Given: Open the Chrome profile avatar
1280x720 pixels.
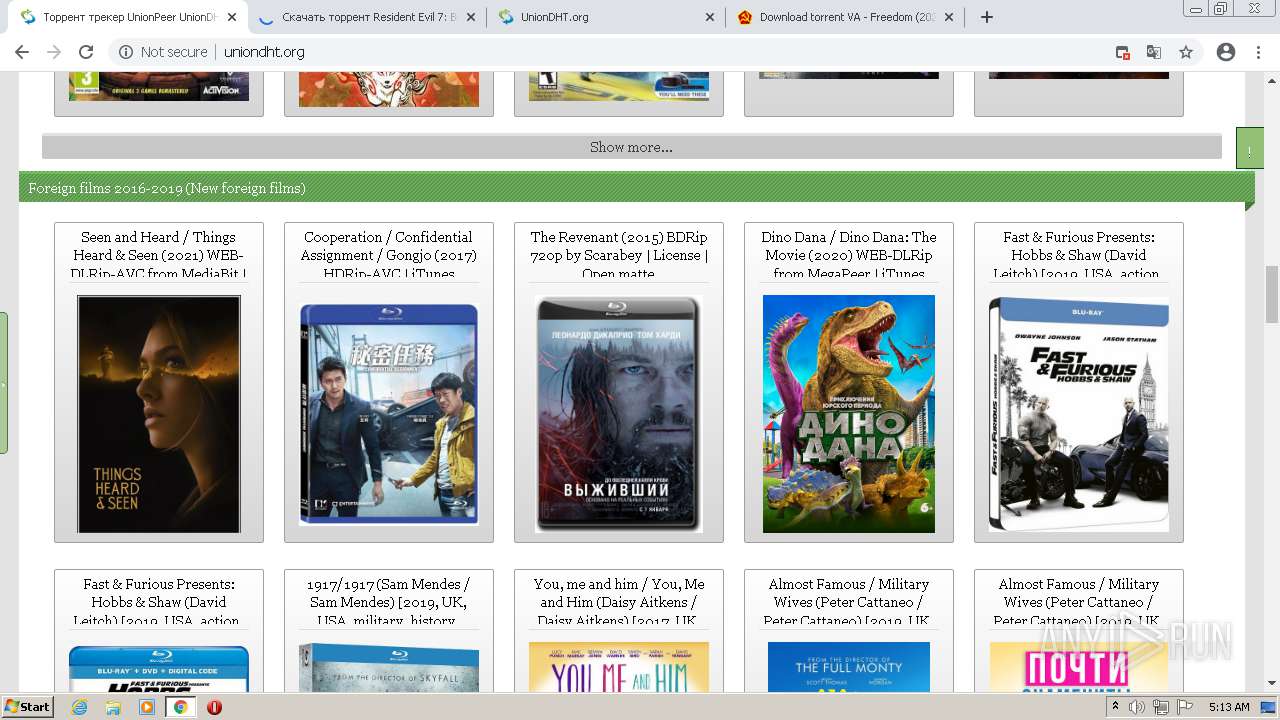Looking at the screenshot, I should click(1226, 52).
